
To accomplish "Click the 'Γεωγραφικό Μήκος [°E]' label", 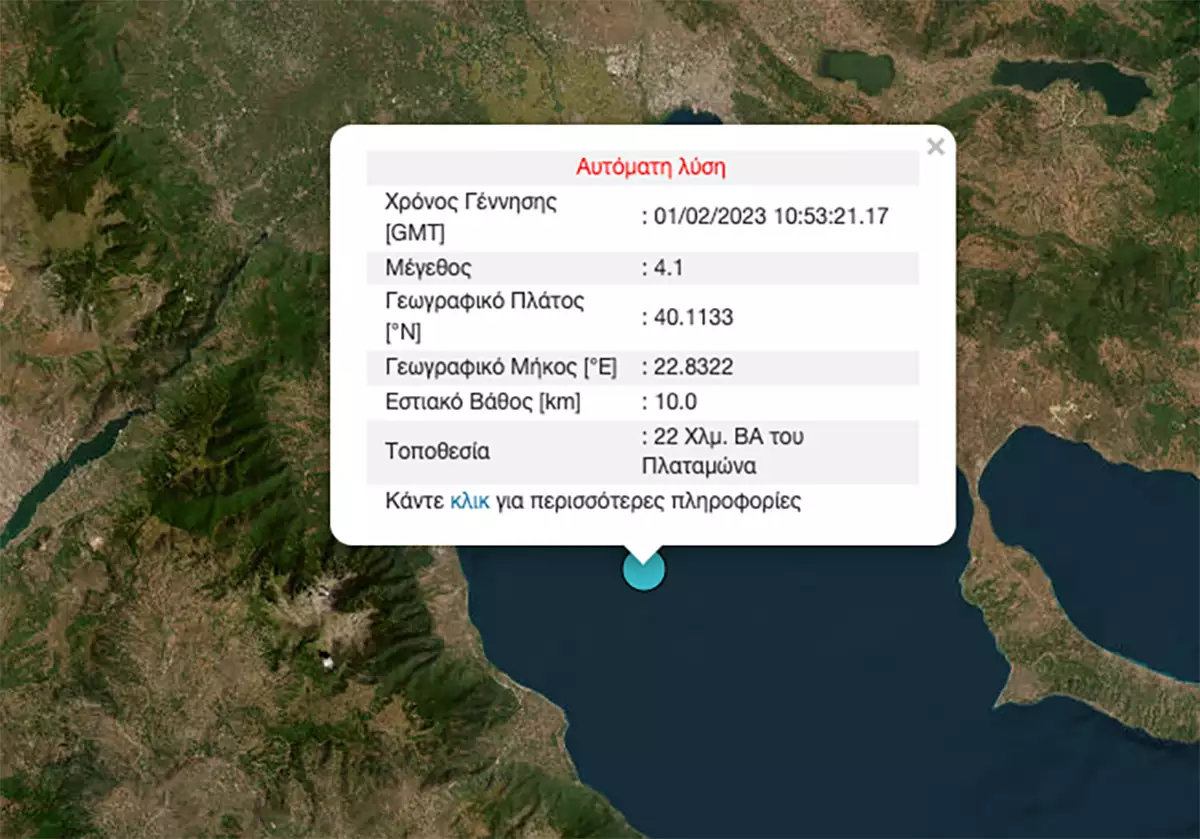I will [x=500, y=367].
